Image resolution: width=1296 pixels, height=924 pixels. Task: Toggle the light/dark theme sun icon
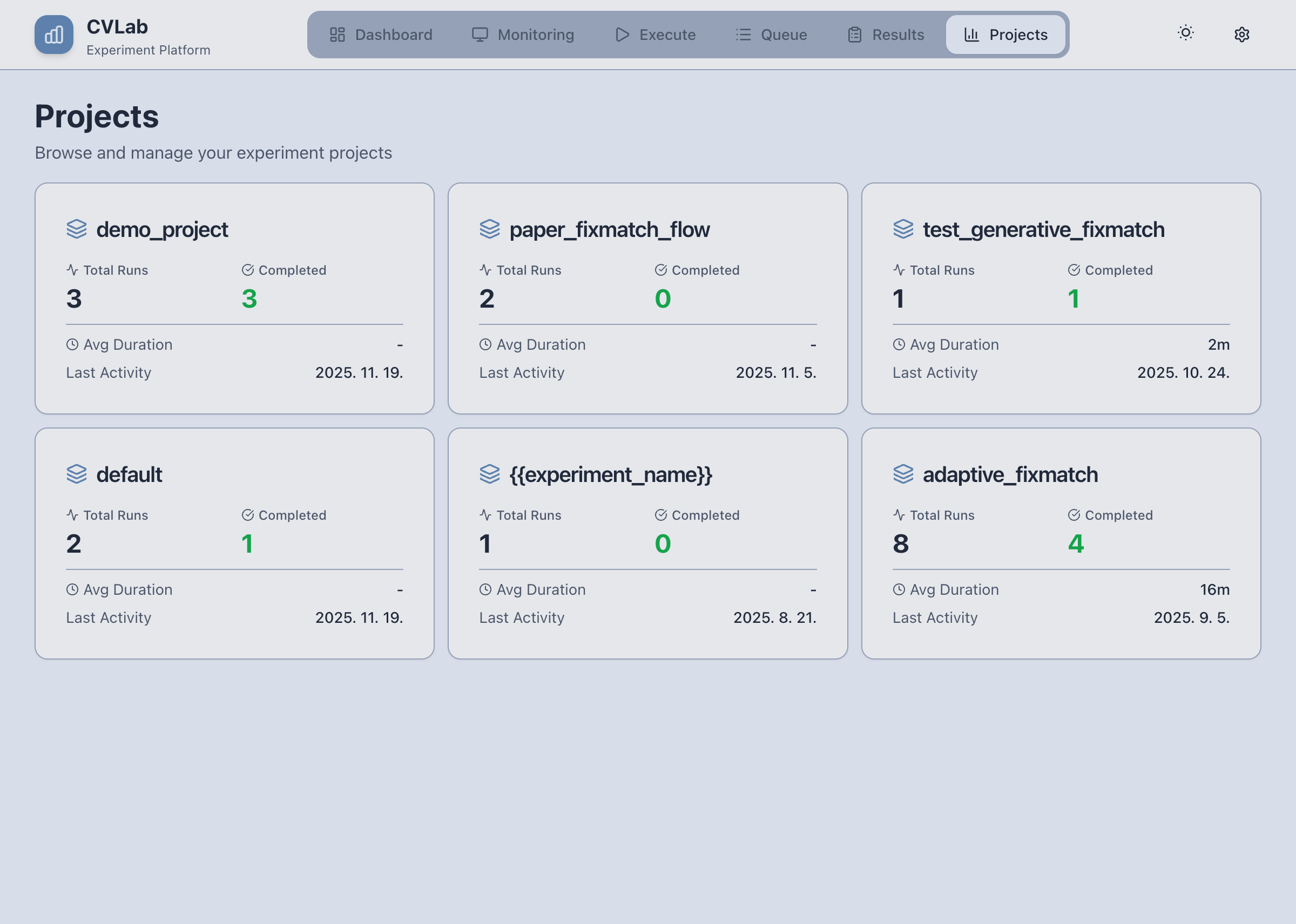(1186, 33)
